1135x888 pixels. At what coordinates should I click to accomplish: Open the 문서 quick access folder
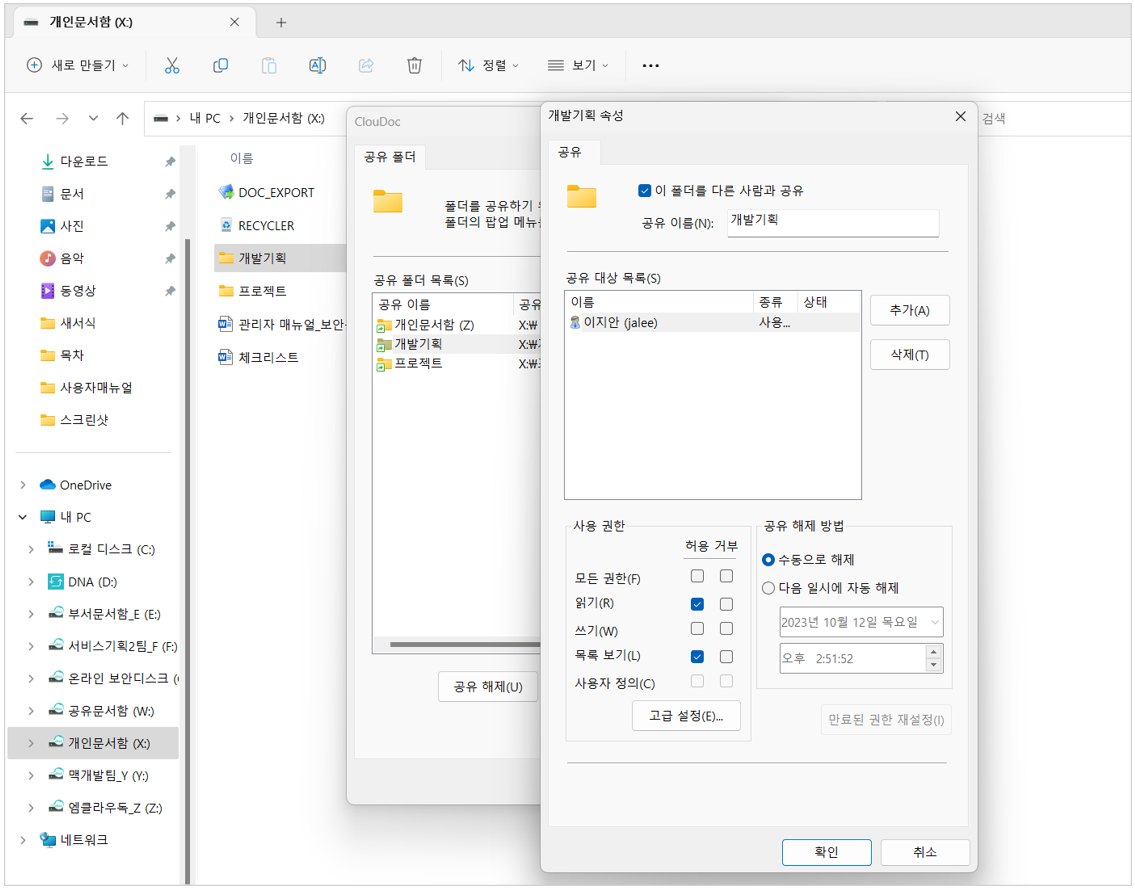72,194
